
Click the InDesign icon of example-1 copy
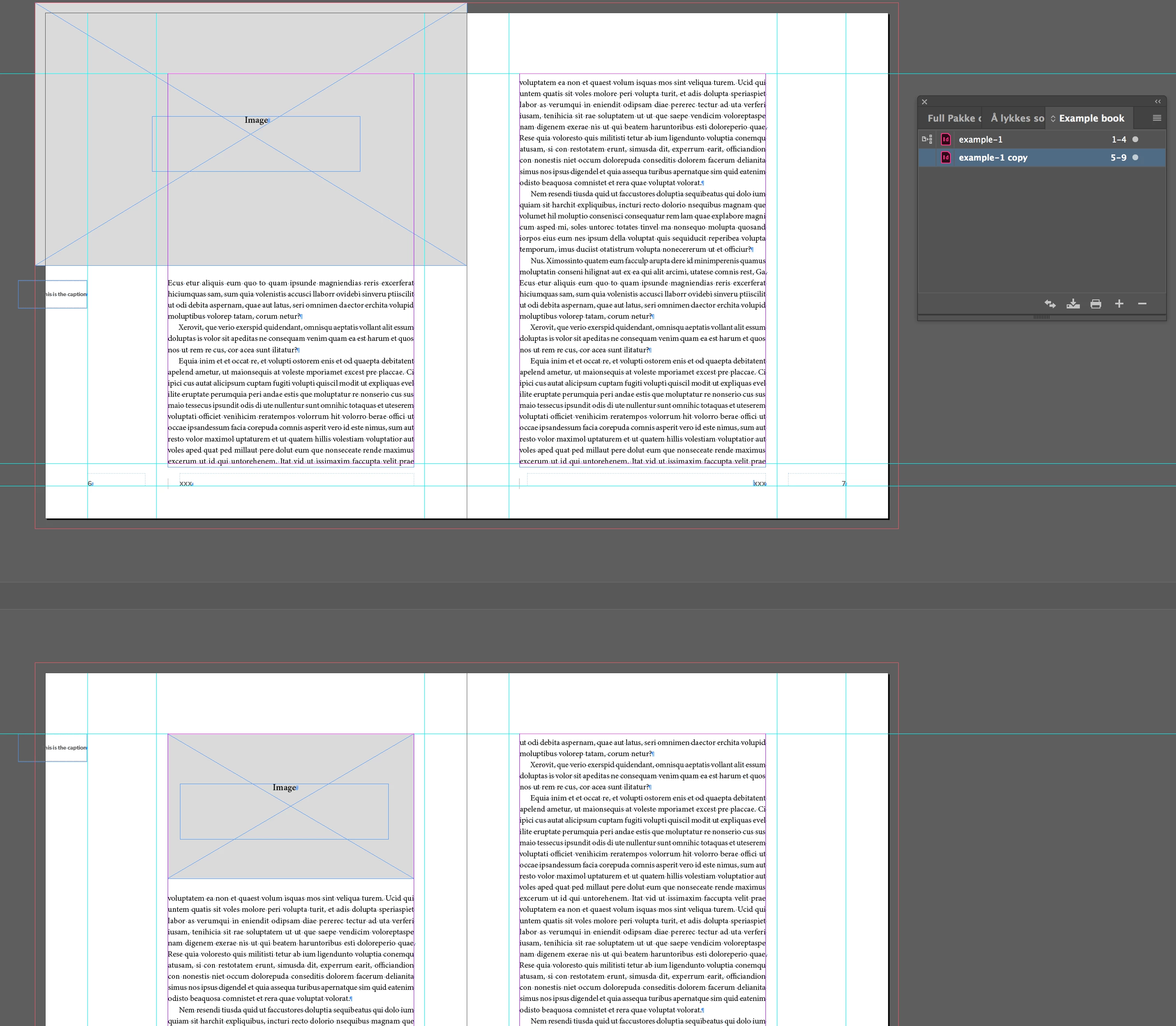(946, 157)
